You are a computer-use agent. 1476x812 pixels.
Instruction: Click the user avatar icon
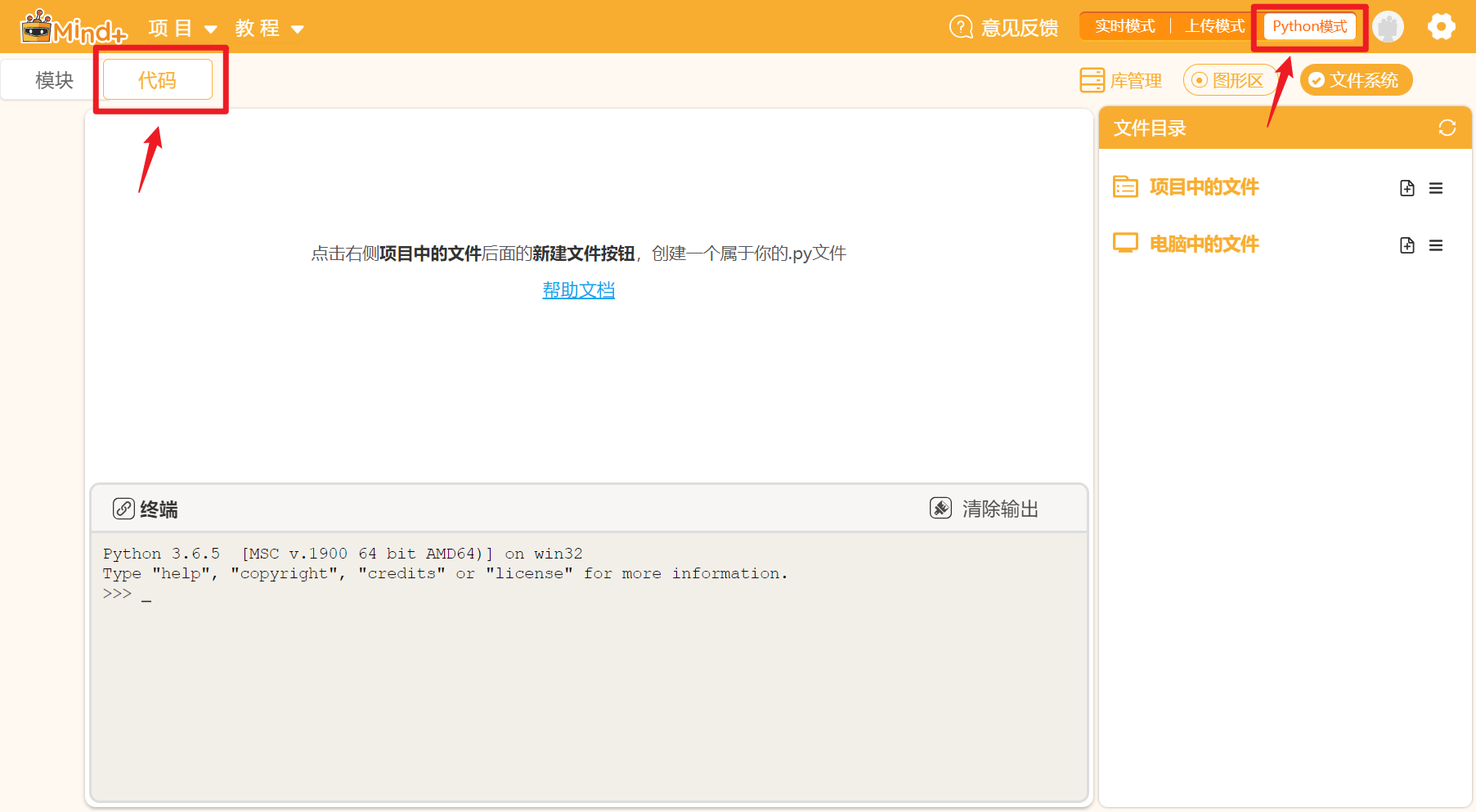pos(1388,27)
